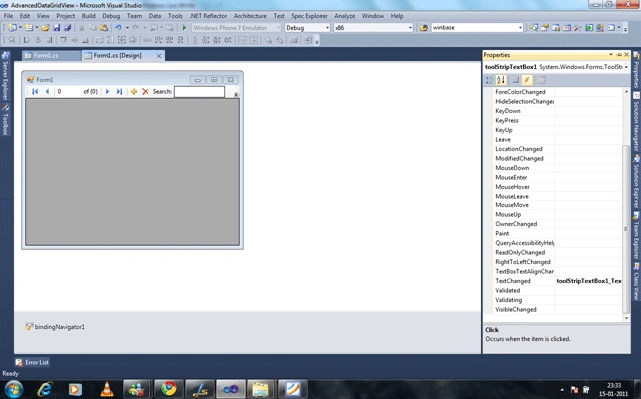The width and height of the screenshot is (641, 399).
Task: Open the Class View side tab
Action: coord(637,281)
